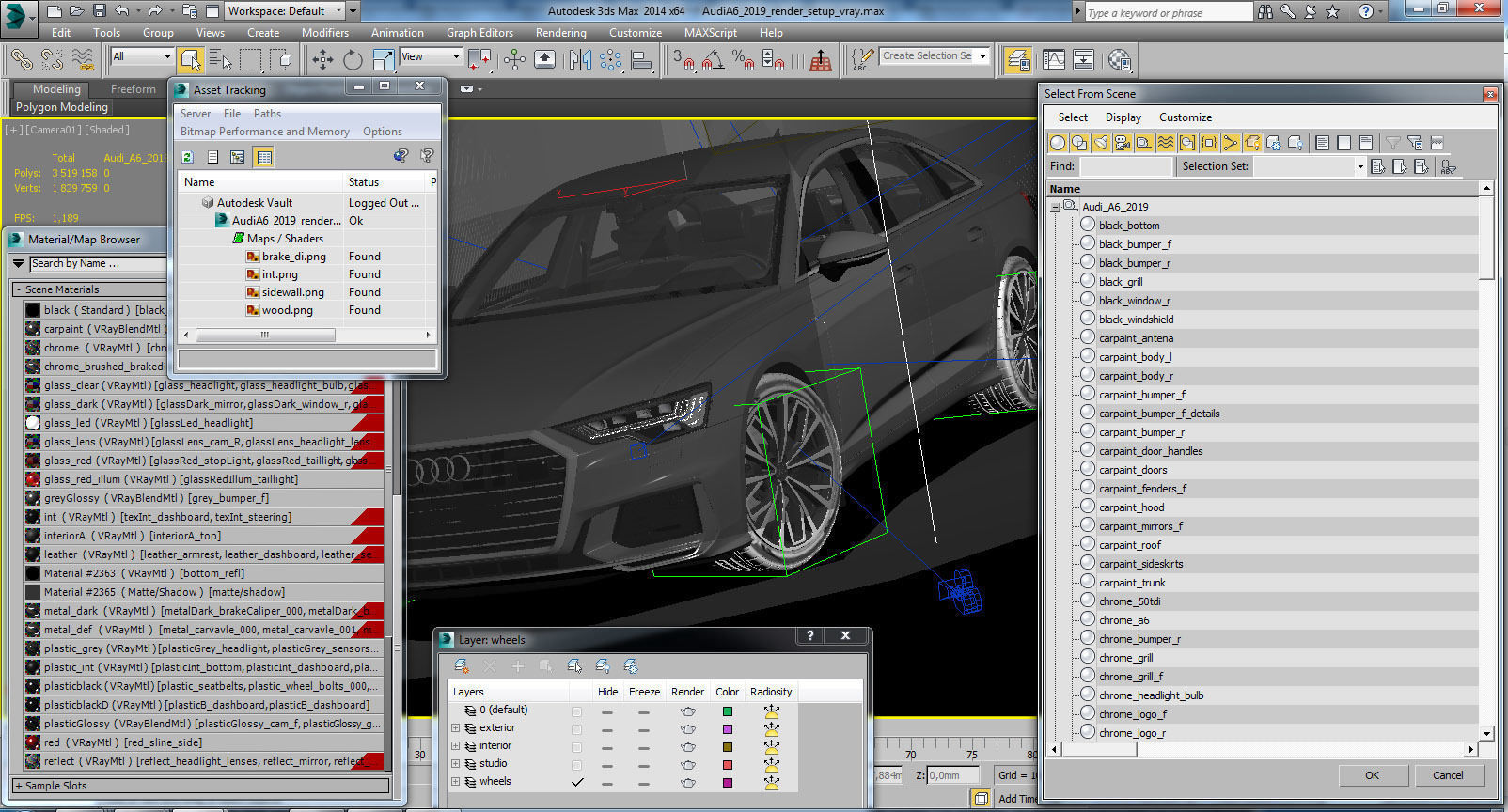Screen dimensions: 1508x812
Task: Open the View reference coordinate dropdown
Action: (x=431, y=56)
